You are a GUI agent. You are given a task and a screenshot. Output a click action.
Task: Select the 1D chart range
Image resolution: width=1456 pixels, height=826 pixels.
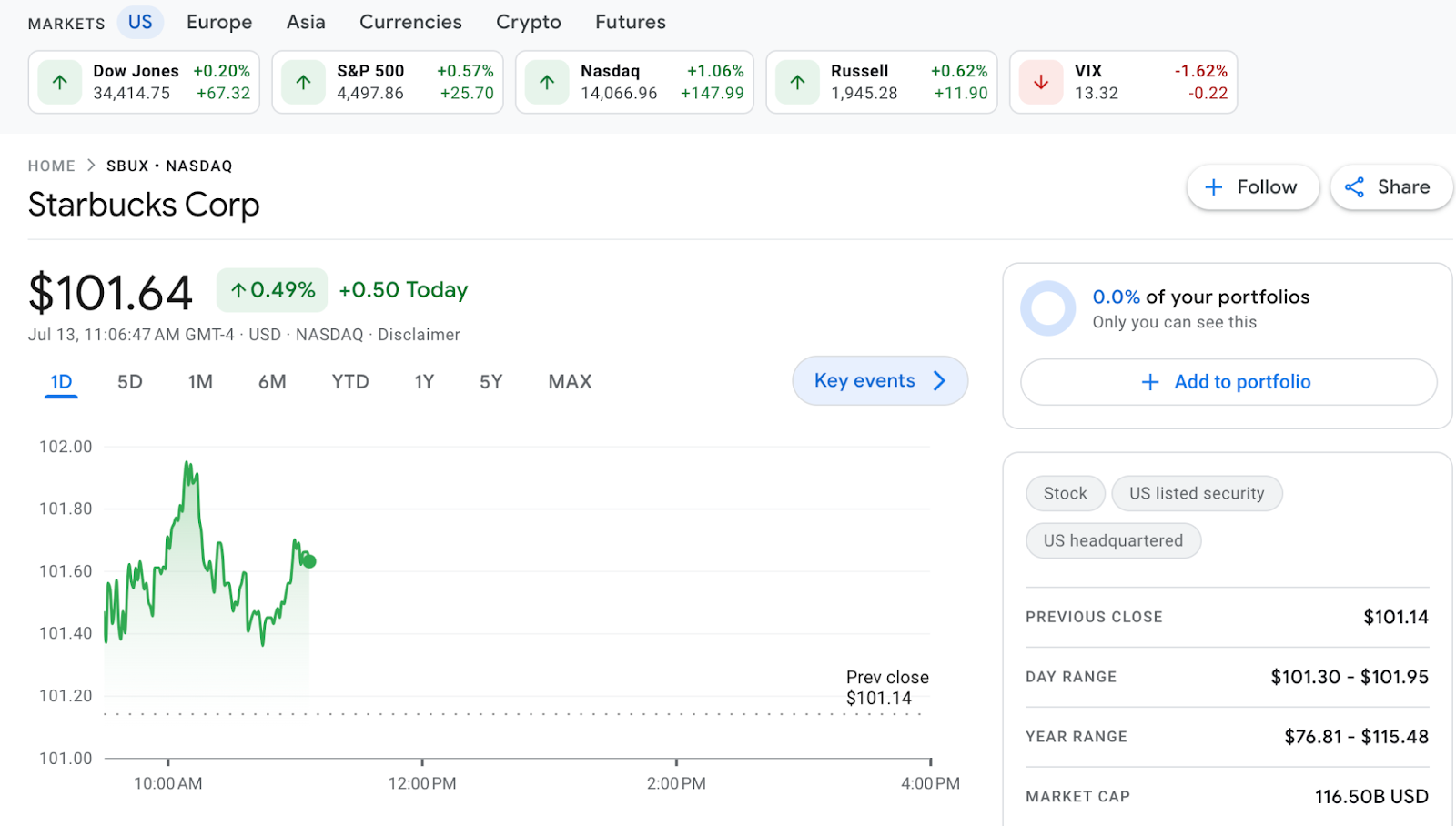pos(61,382)
